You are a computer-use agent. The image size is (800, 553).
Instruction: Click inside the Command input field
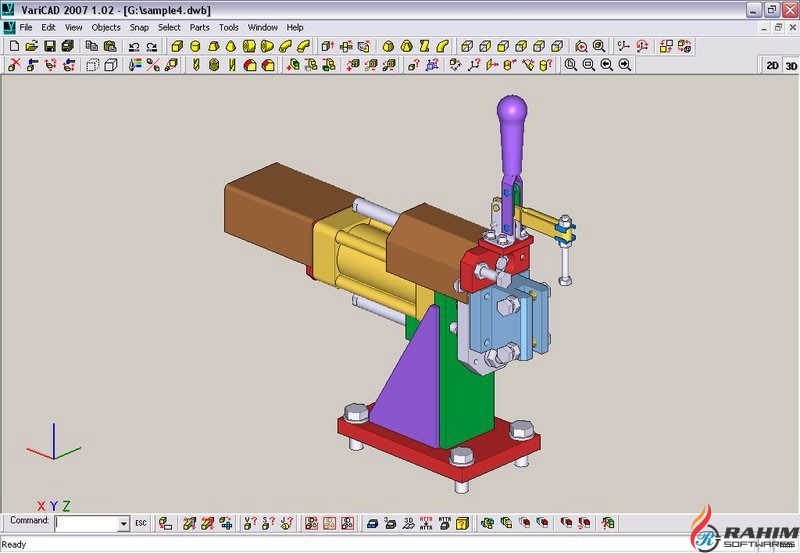click(x=86, y=523)
